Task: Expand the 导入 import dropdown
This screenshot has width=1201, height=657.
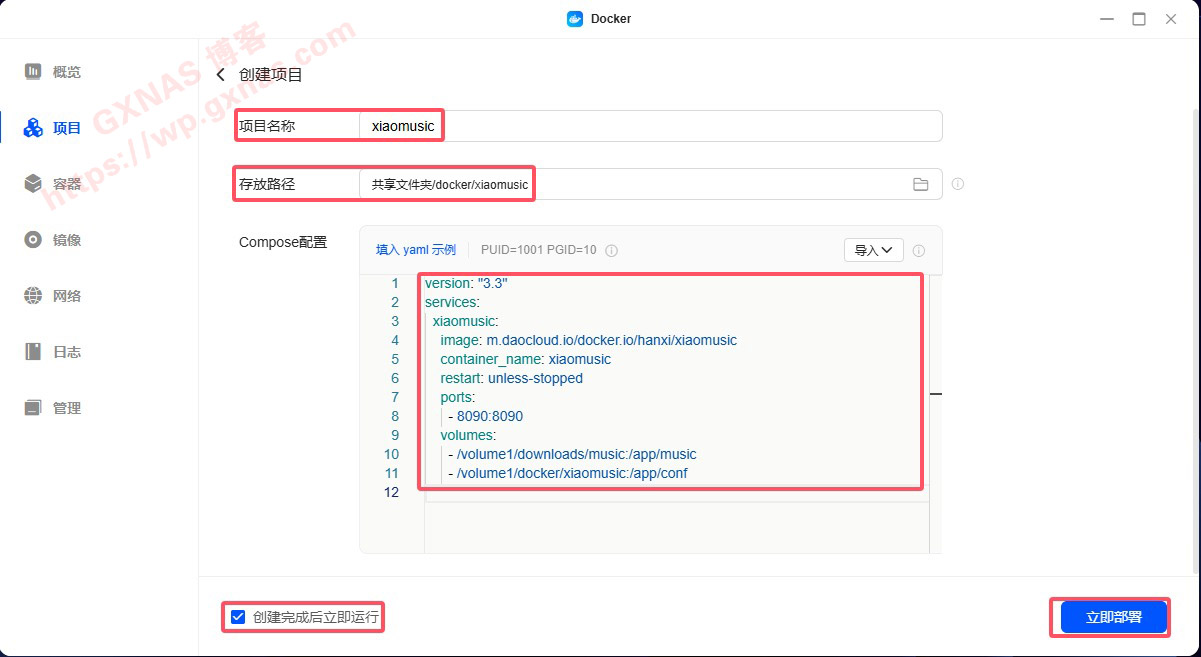Action: pos(873,250)
